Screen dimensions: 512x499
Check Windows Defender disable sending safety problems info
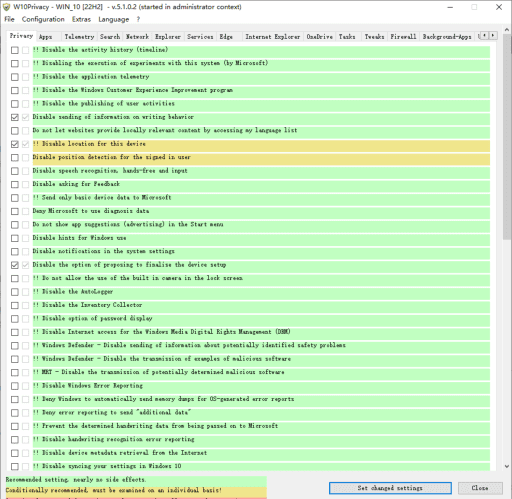[14, 346]
